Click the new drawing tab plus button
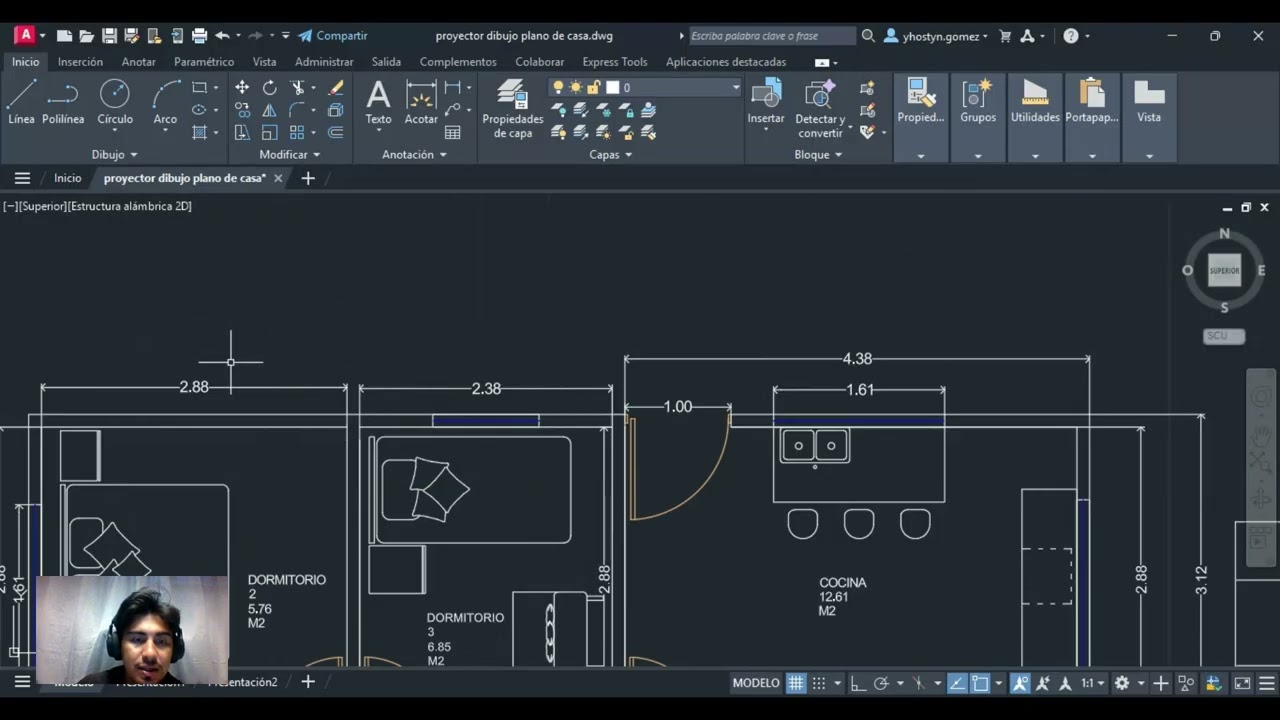Screen dimensions: 1280x720 [308, 178]
